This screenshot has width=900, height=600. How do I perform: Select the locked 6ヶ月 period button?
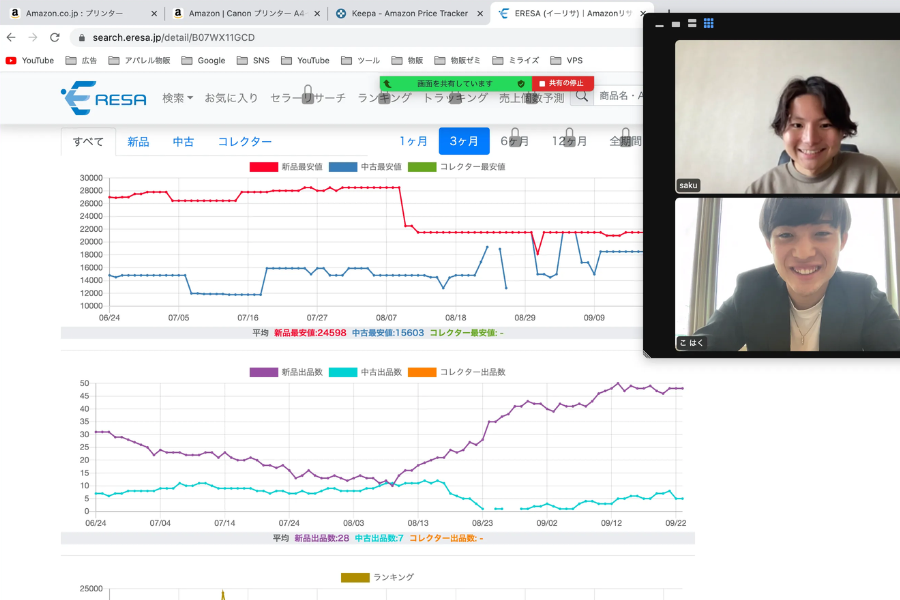[514, 141]
